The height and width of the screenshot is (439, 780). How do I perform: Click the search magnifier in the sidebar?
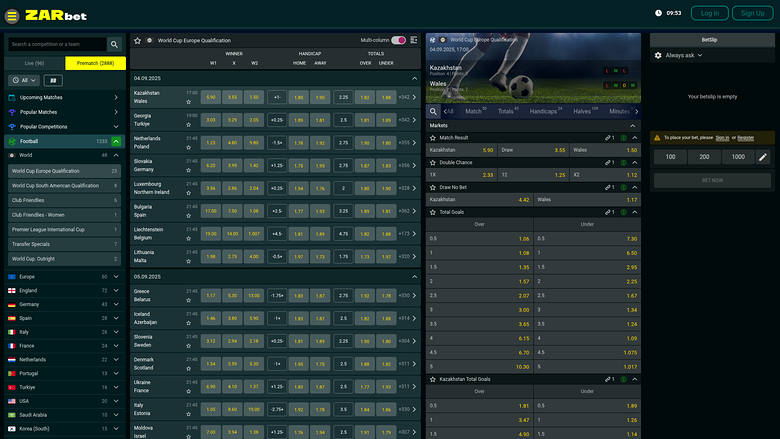click(x=114, y=44)
